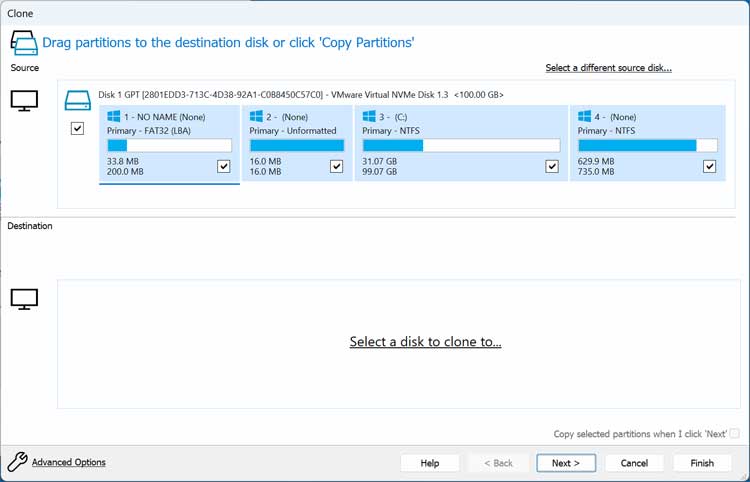The height and width of the screenshot is (482, 750).
Task: Toggle the whole Disk 1 checkbox
Action: [x=77, y=128]
